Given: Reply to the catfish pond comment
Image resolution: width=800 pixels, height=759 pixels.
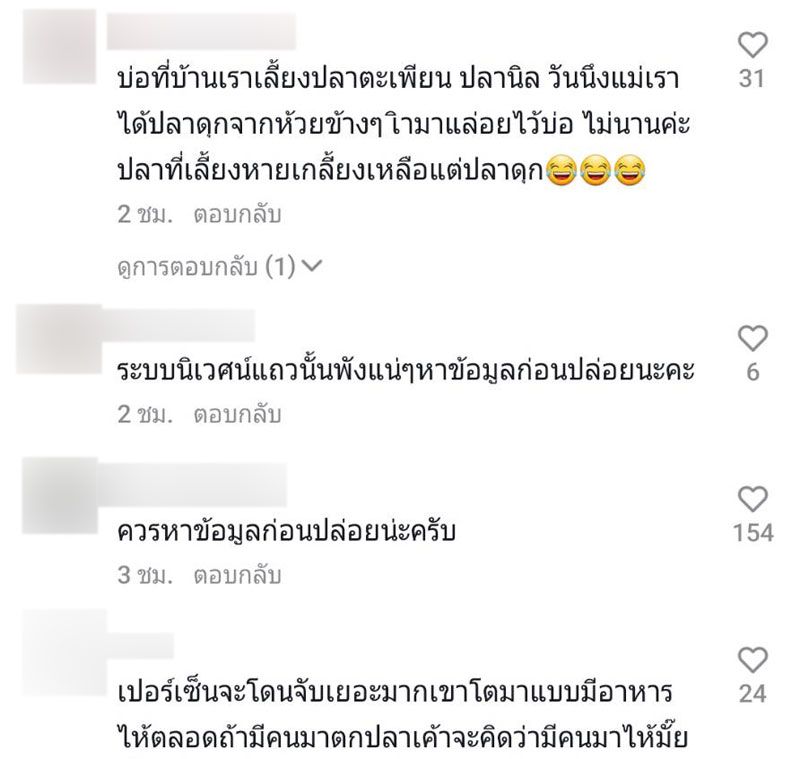Looking at the screenshot, I should point(237,215).
